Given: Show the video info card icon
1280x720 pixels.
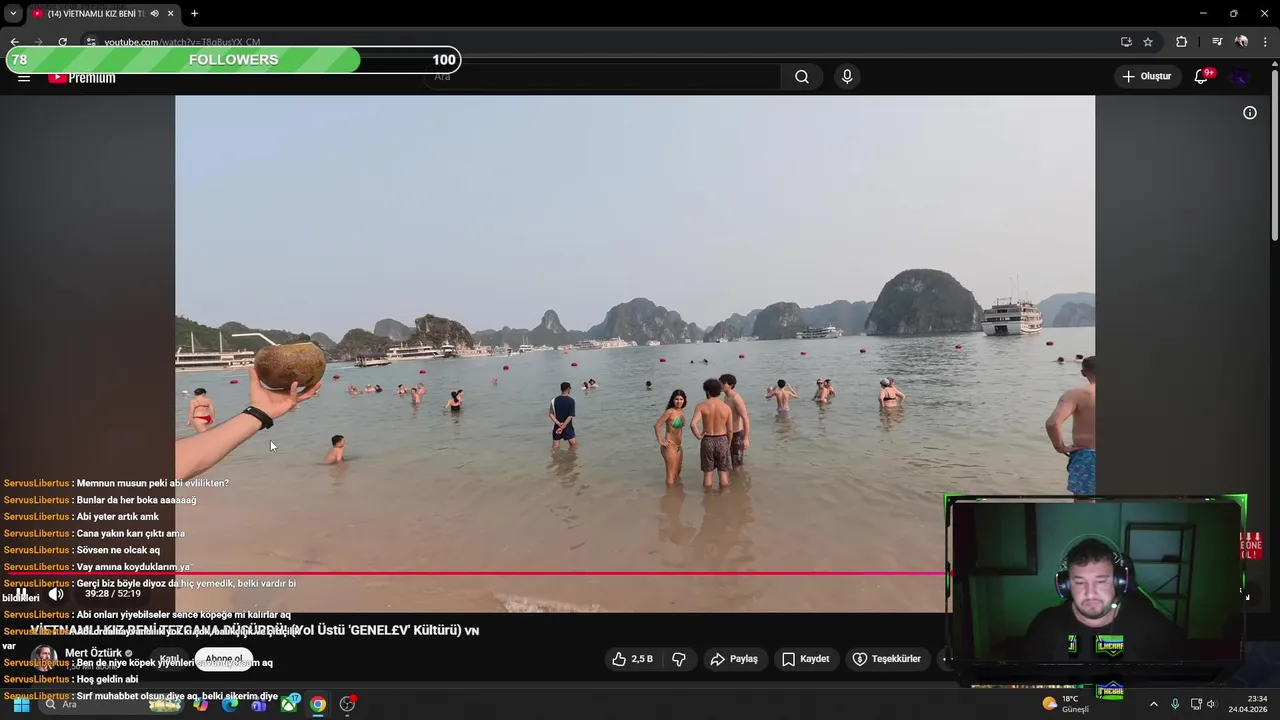Looking at the screenshot, I should pos(1250,113).
